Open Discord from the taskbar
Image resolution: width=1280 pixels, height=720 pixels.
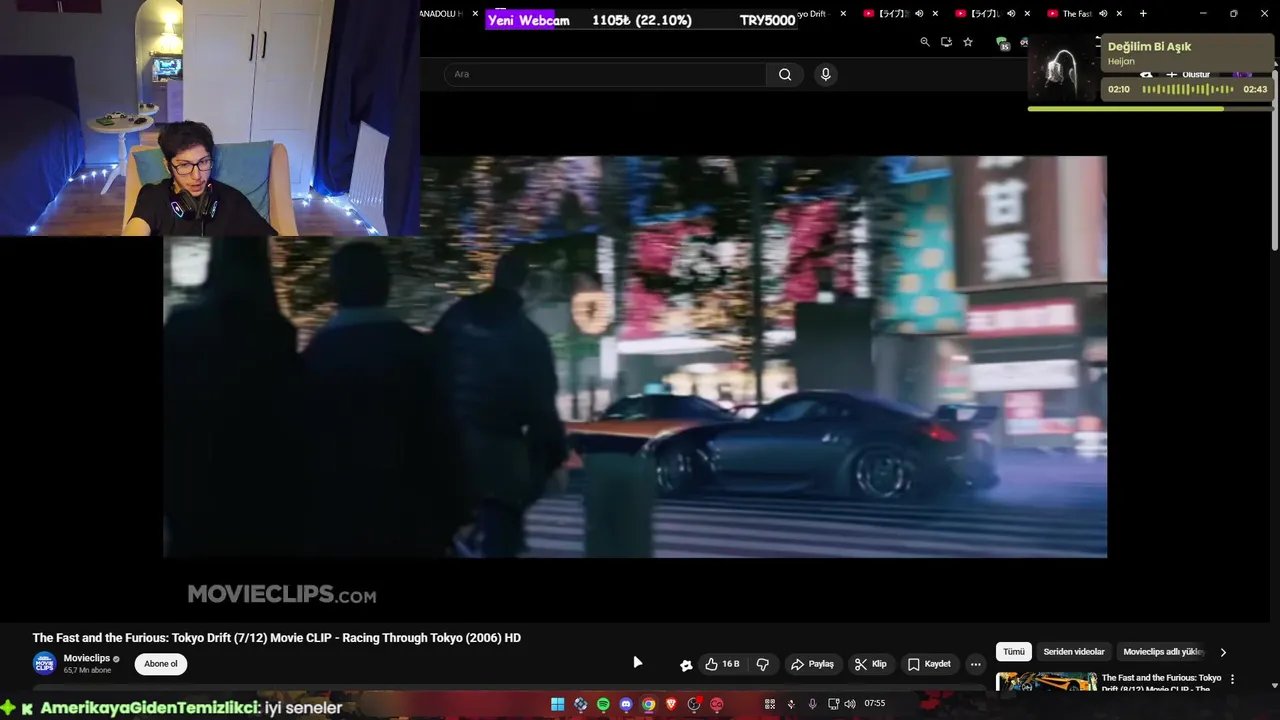pos(626,704)
